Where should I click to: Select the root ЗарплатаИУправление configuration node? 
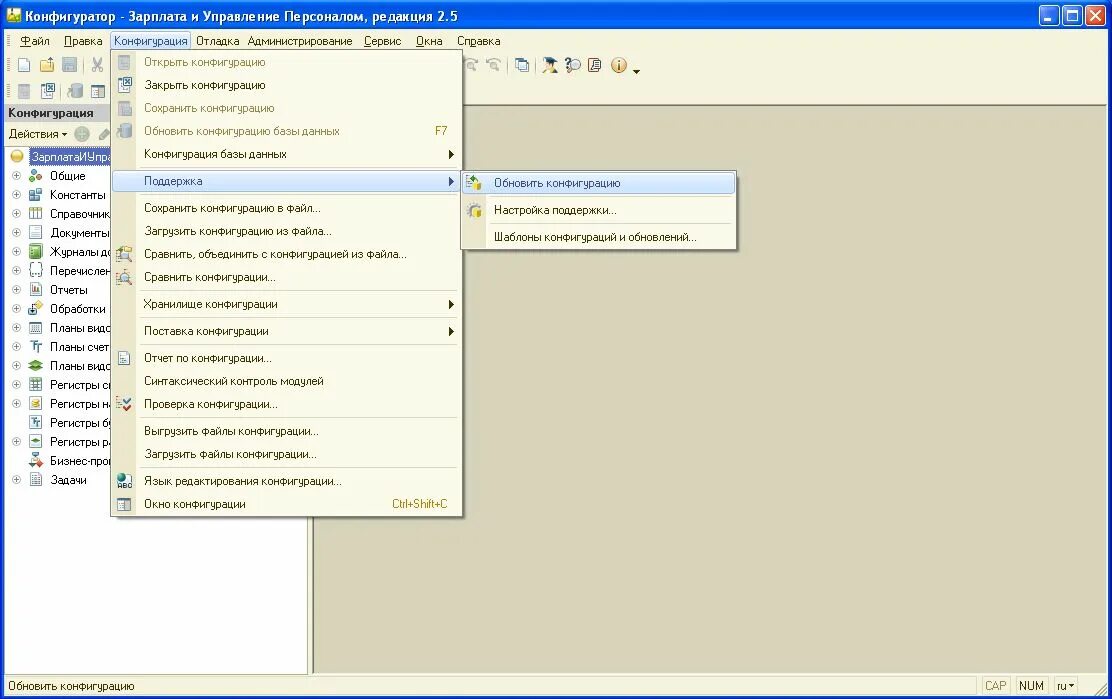(71, 157)
